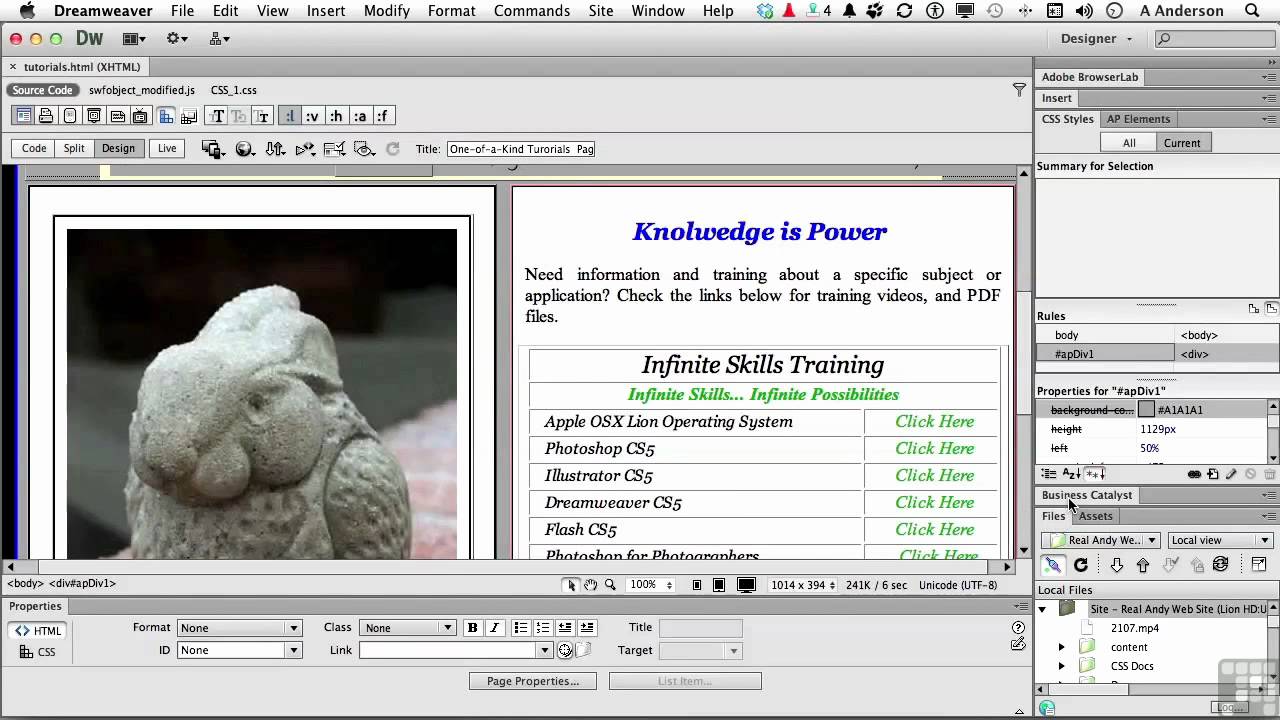Open Properties panel help icon
This screenshot has width=1280, height=720.
tap(1018, 628)
